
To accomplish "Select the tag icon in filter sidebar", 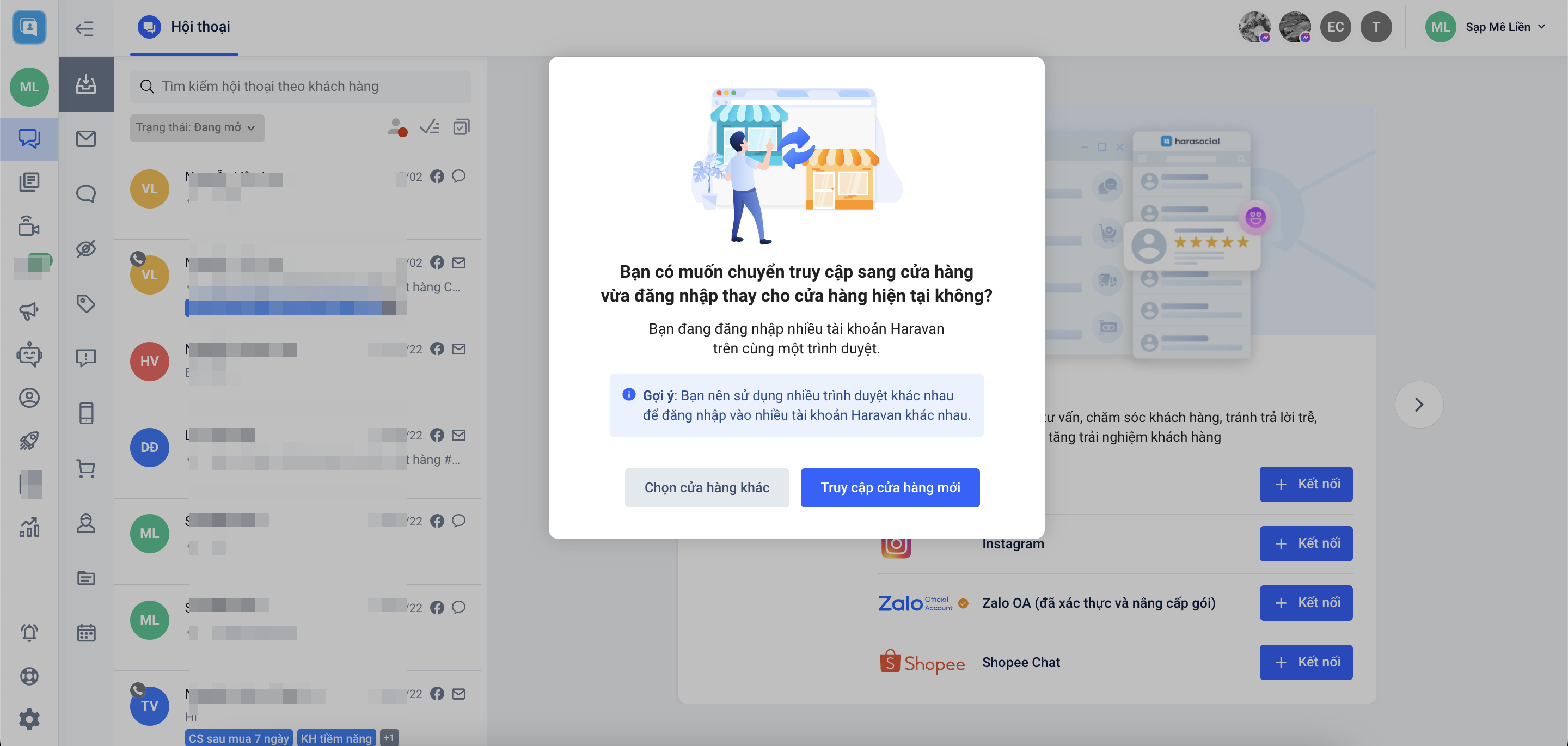I will [86, 303].
